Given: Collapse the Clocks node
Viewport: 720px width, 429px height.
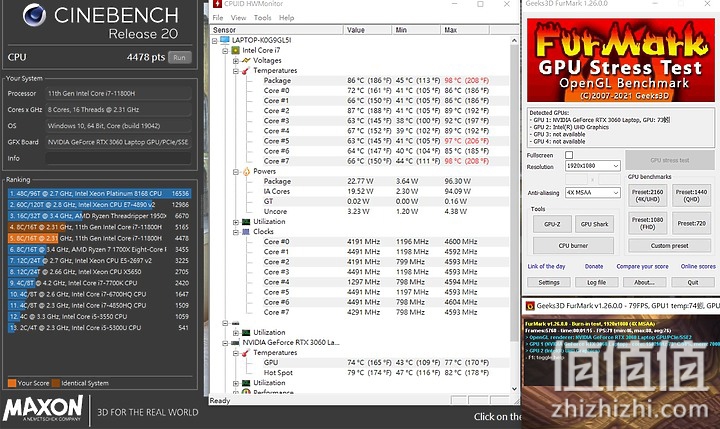Looking at the screenshot, I should (x=236, y=232).
